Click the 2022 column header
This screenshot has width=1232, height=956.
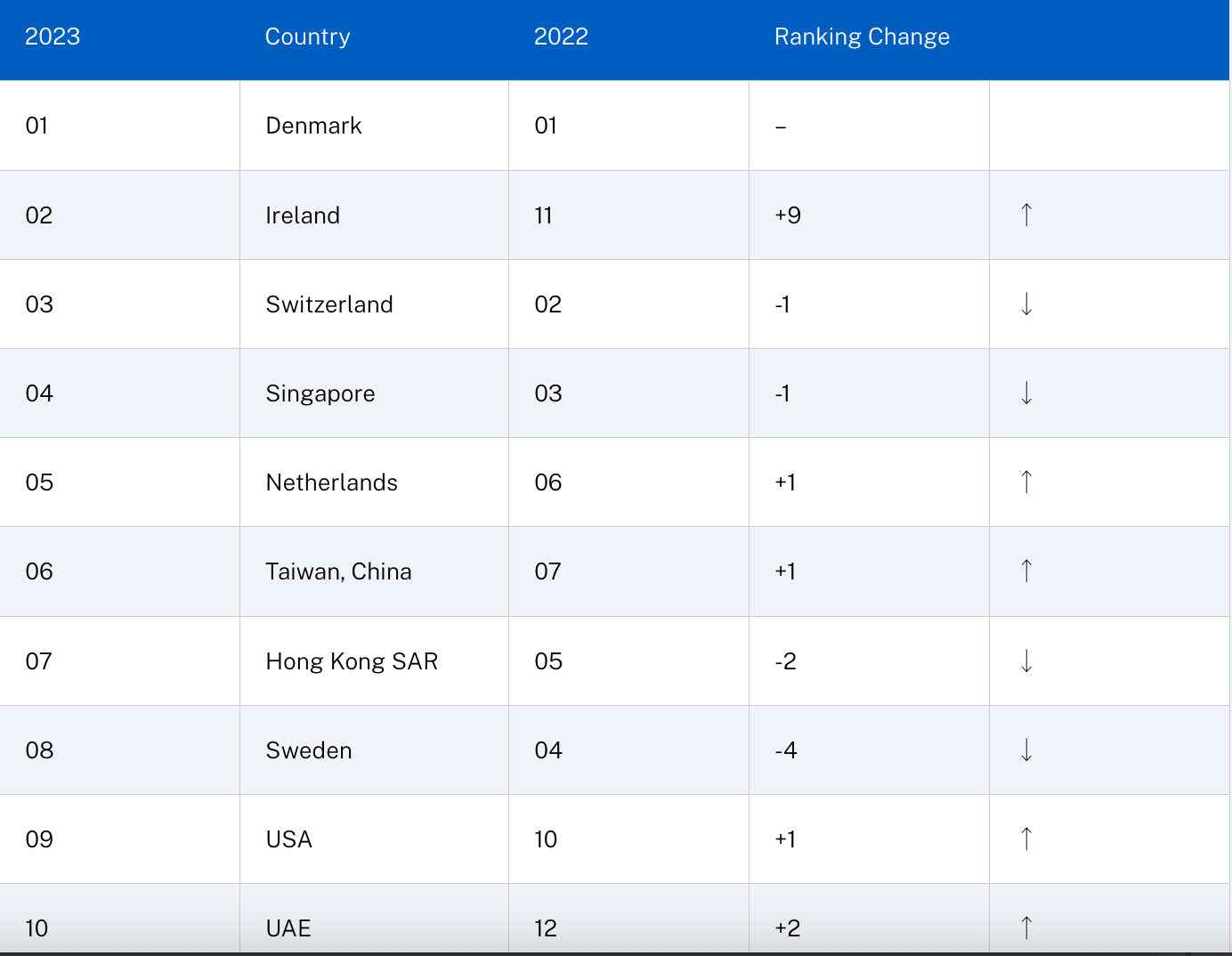tap(561, 36)
